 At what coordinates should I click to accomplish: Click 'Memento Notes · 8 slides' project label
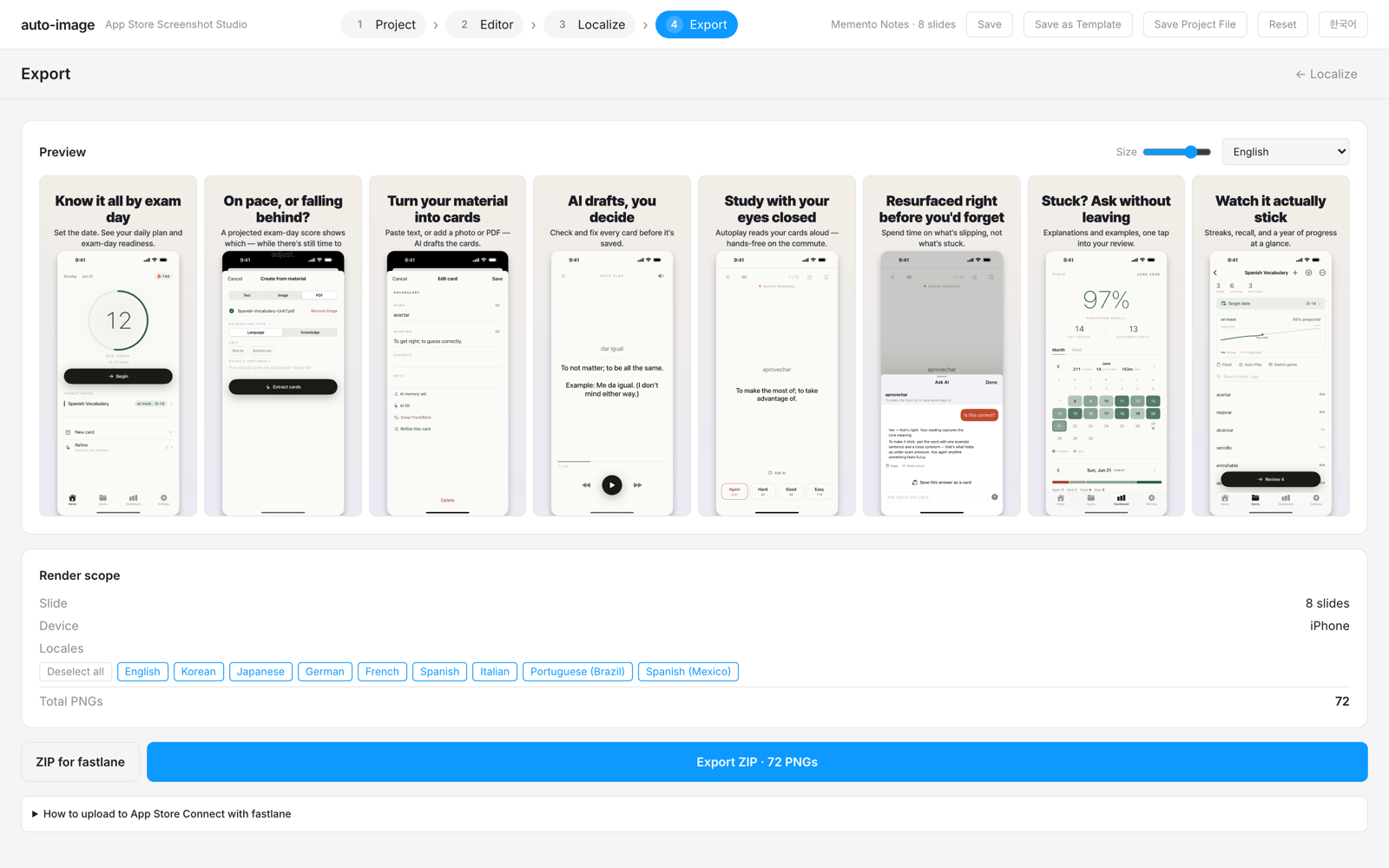(893, 24)
